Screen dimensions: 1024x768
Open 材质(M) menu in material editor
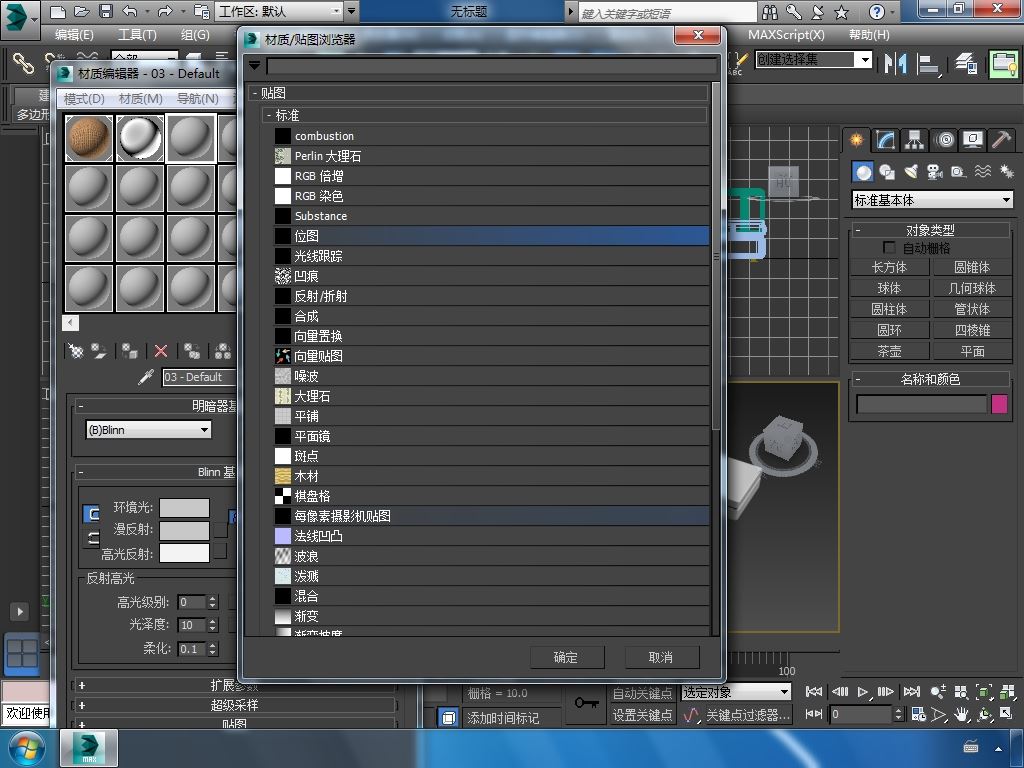140,99
